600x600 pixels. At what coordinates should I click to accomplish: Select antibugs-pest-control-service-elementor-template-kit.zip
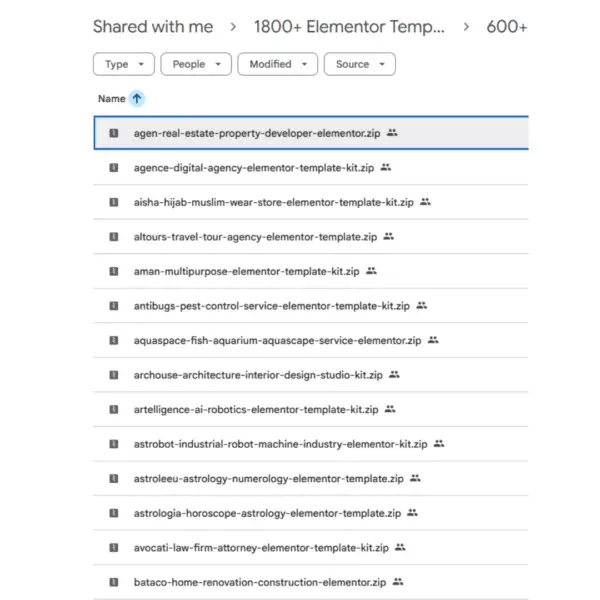click(x=311, y=306)
